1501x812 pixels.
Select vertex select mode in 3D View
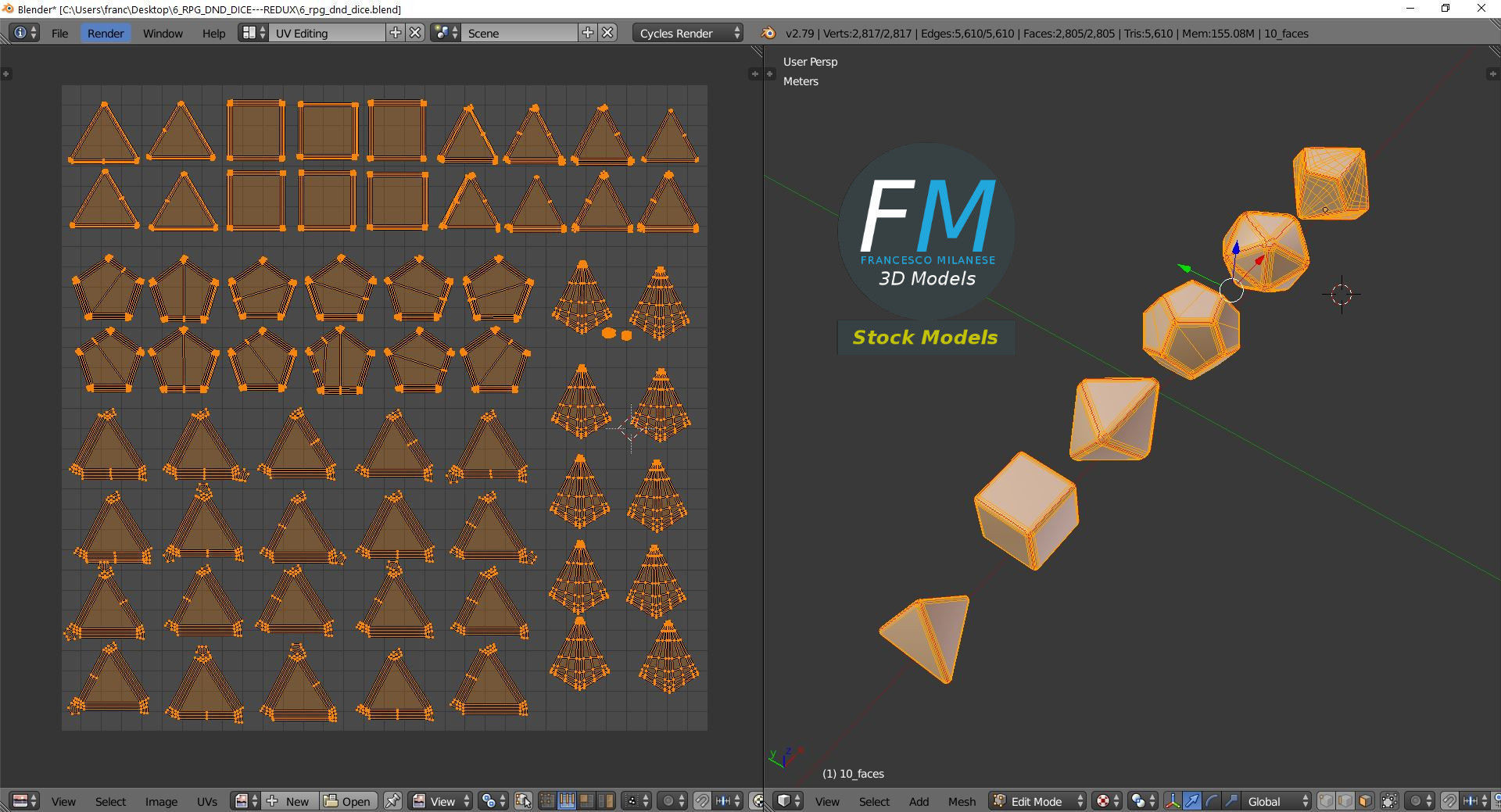click(x=1327, y=801)
